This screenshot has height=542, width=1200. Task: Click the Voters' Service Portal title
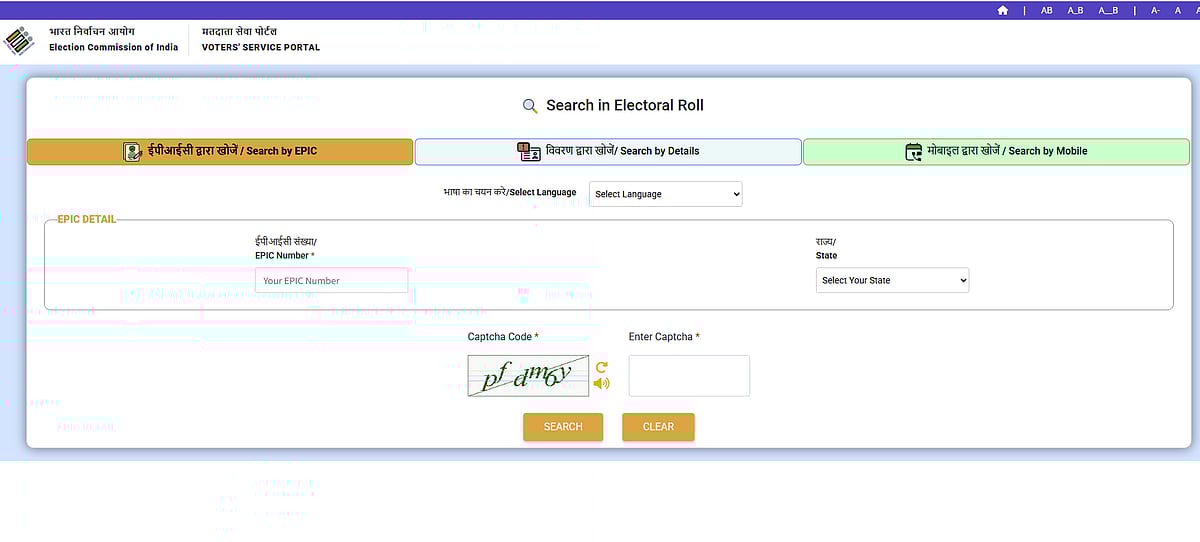[x=261, y=47]
